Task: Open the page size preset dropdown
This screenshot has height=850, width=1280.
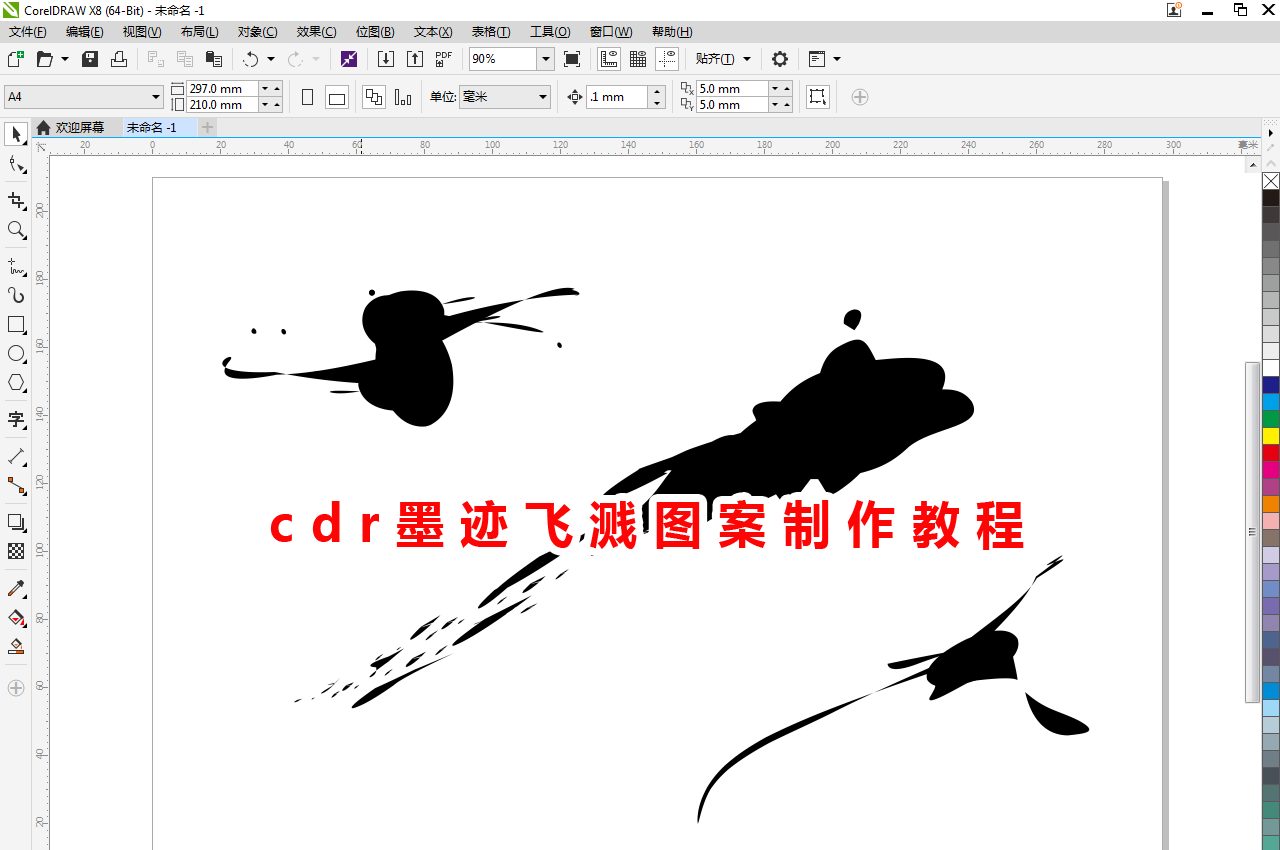Action: (155, 96)
